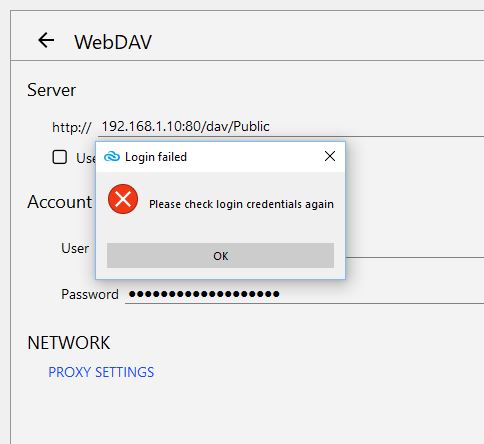Viewport: 484px width, 444px height.
Task: Tick the checkbox below the server address
Action: (60, 157)
